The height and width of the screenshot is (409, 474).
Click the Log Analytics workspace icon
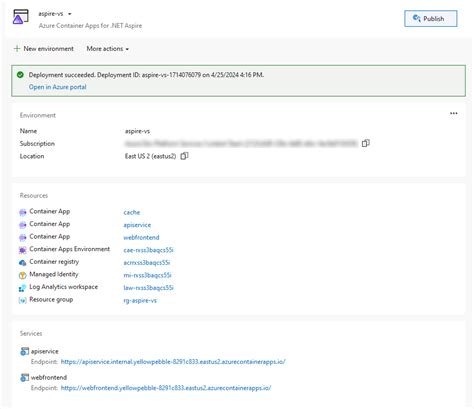[23, 288]
